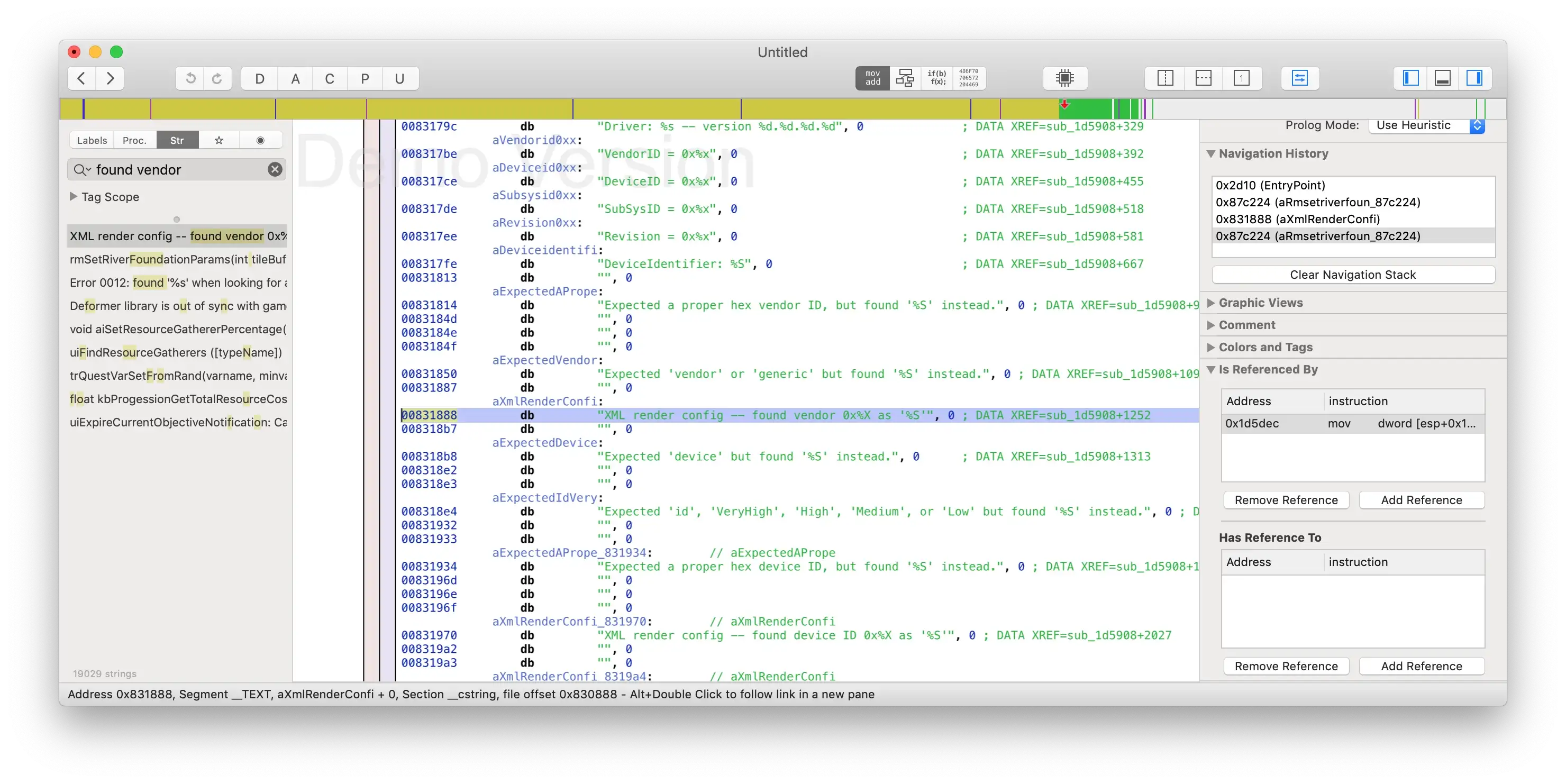Select 0x2d10 (EntryPoint) history entry
1566x784 pixels.
[x=1353, y=185]
